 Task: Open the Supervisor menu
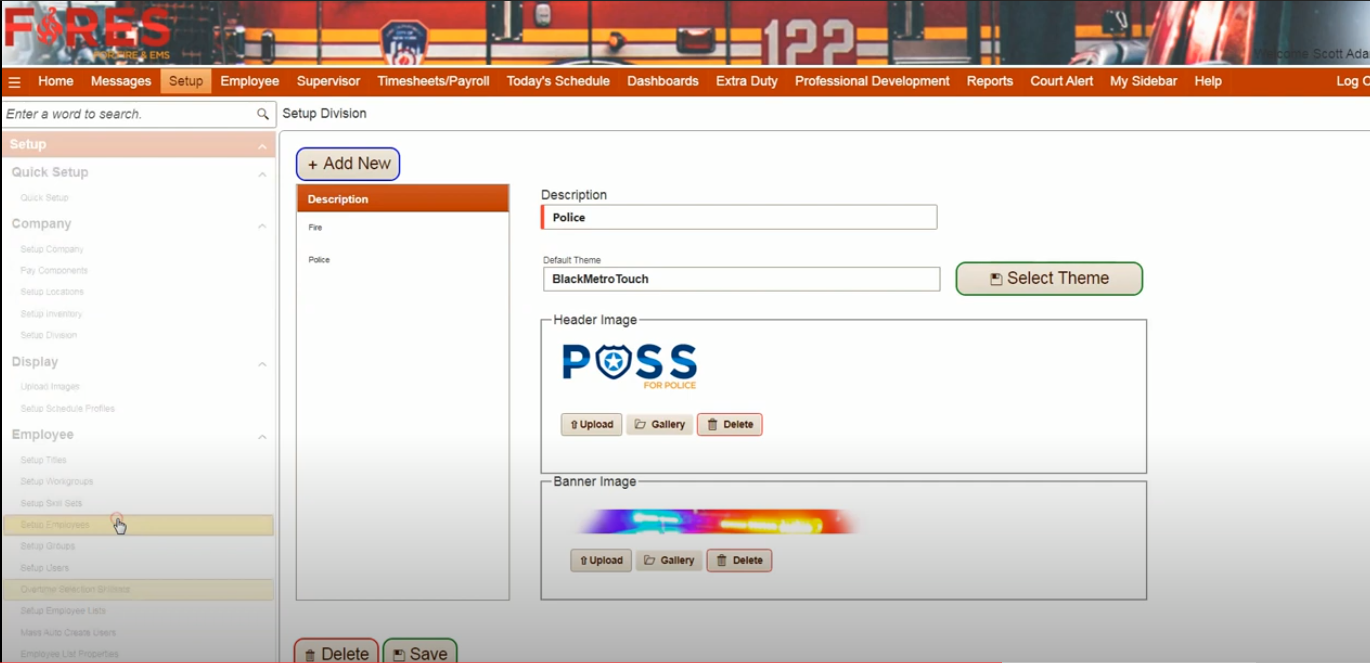pyautogui.click(x=329, y=81)
